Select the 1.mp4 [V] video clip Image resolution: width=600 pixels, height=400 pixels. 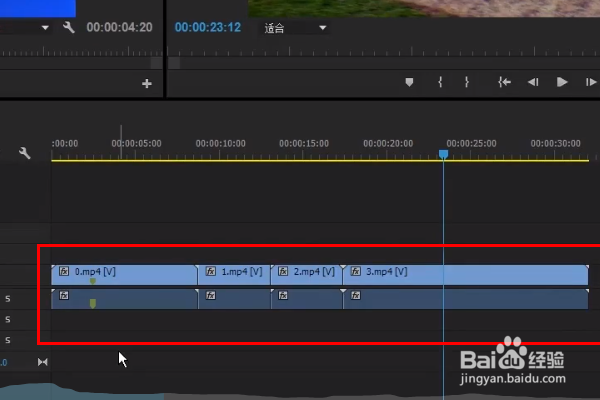point(234,275)
